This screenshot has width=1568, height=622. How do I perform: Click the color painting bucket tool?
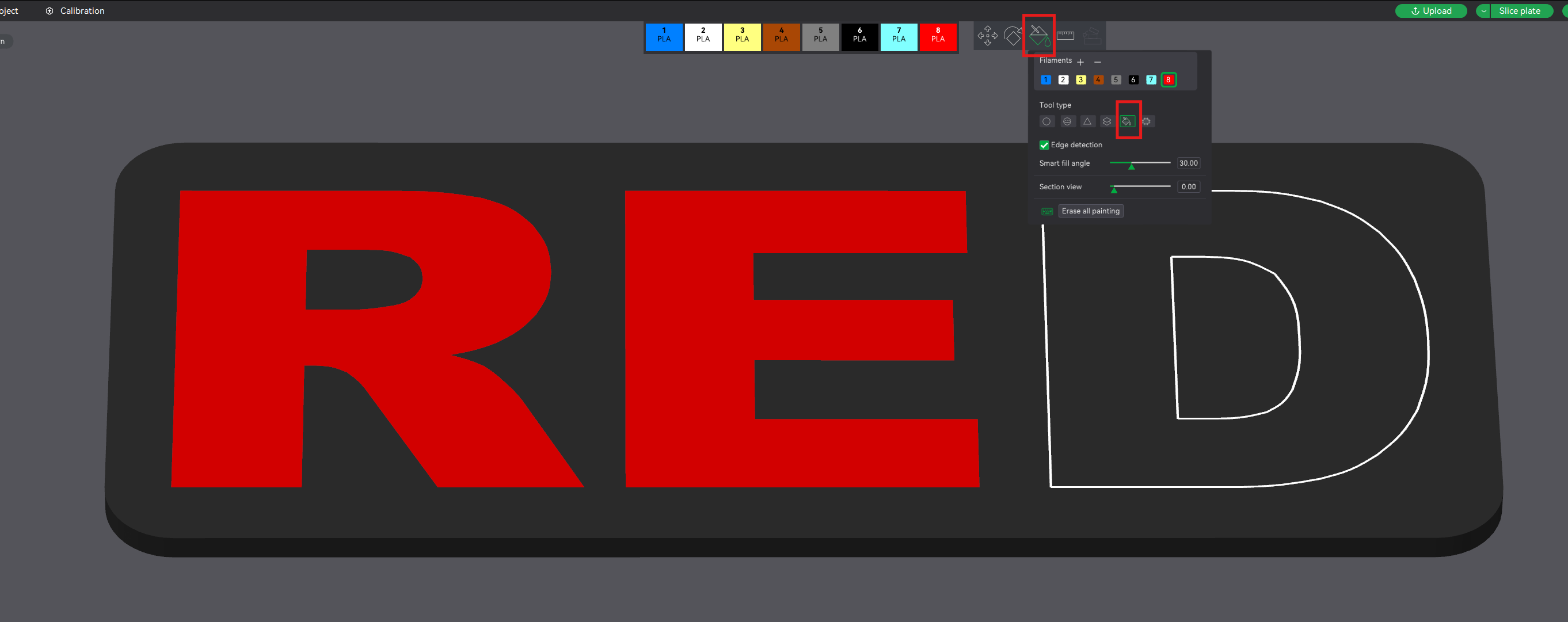point(1039,36)
